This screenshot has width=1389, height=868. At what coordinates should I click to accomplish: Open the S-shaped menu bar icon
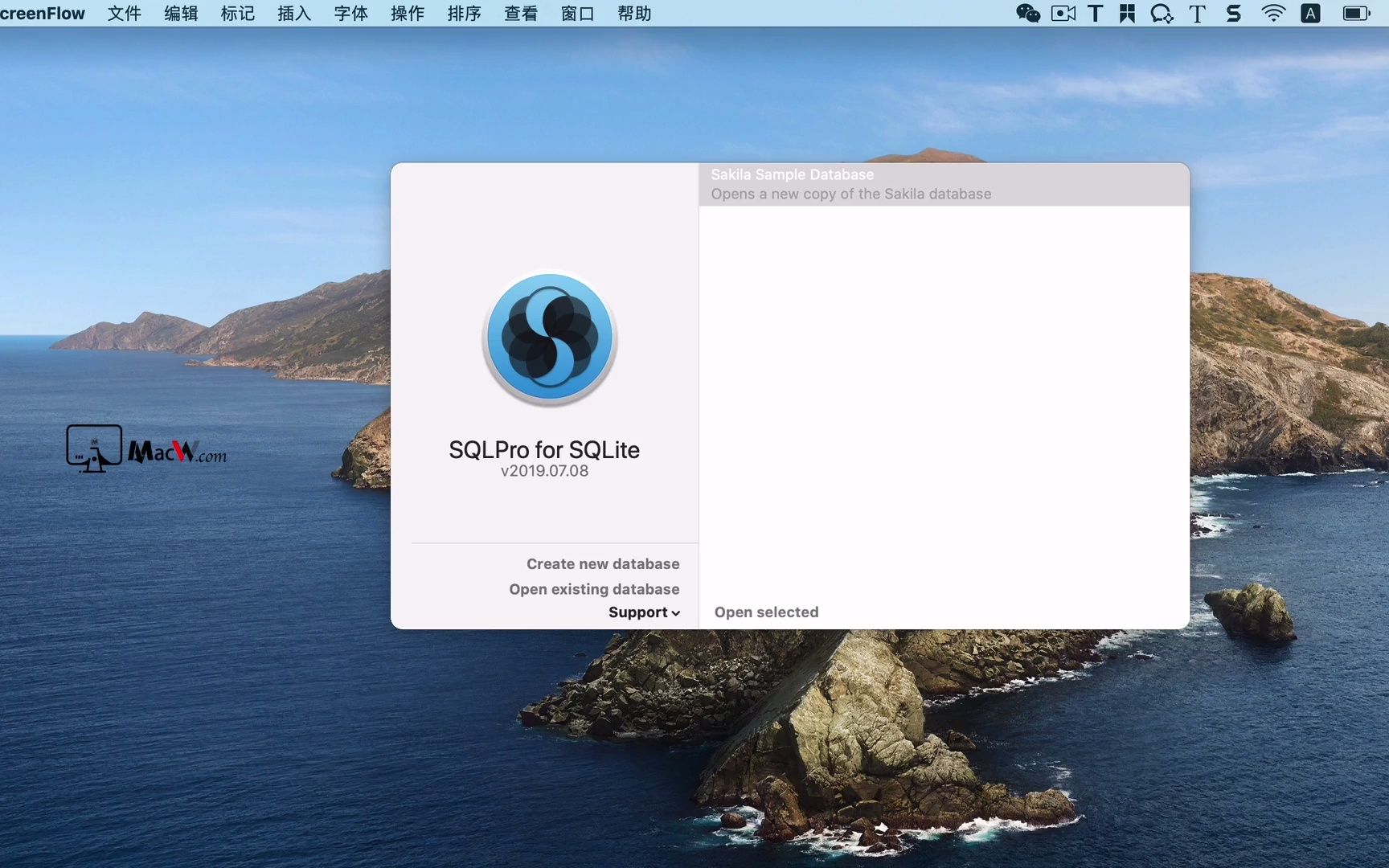[x=1234, y=14]
